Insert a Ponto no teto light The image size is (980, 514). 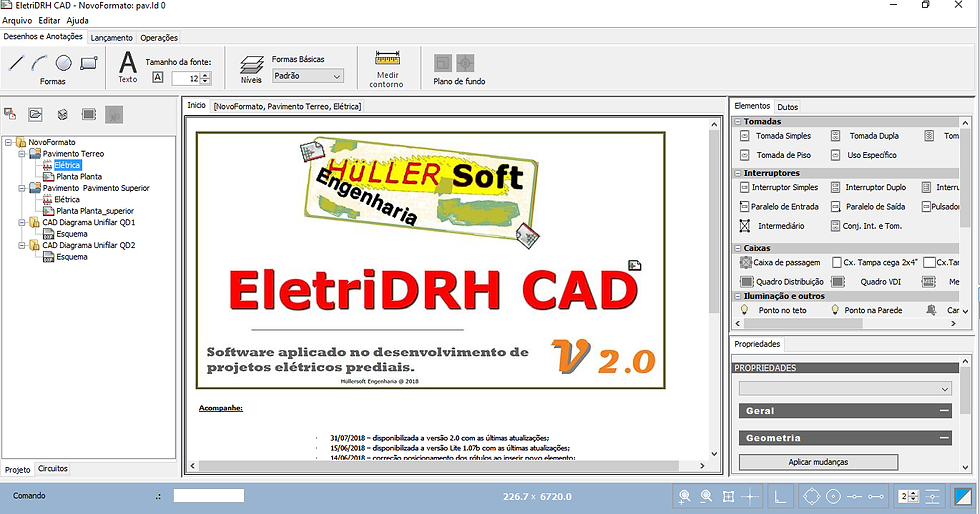(x=774, y=310)
